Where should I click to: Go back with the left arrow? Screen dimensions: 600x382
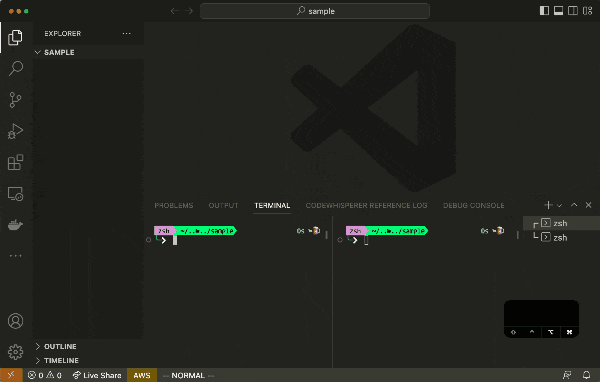(x=174, y=11)
